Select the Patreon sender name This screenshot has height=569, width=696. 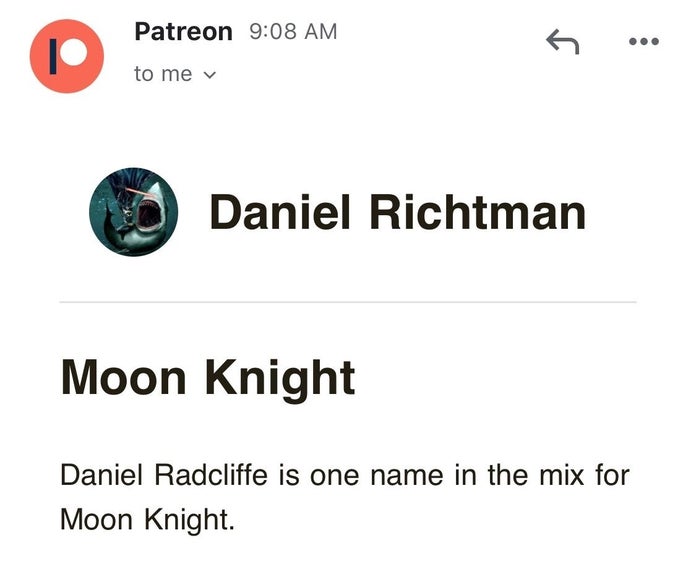pyautogui.click(x=183, y=31)
